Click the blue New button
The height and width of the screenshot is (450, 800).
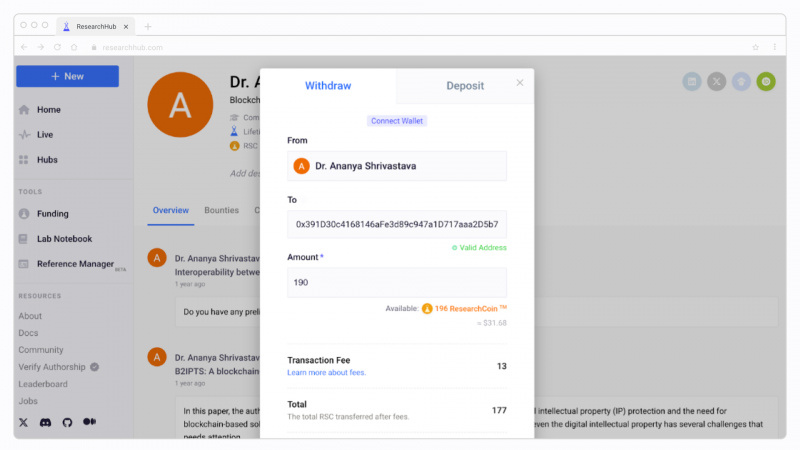[67, 76]
